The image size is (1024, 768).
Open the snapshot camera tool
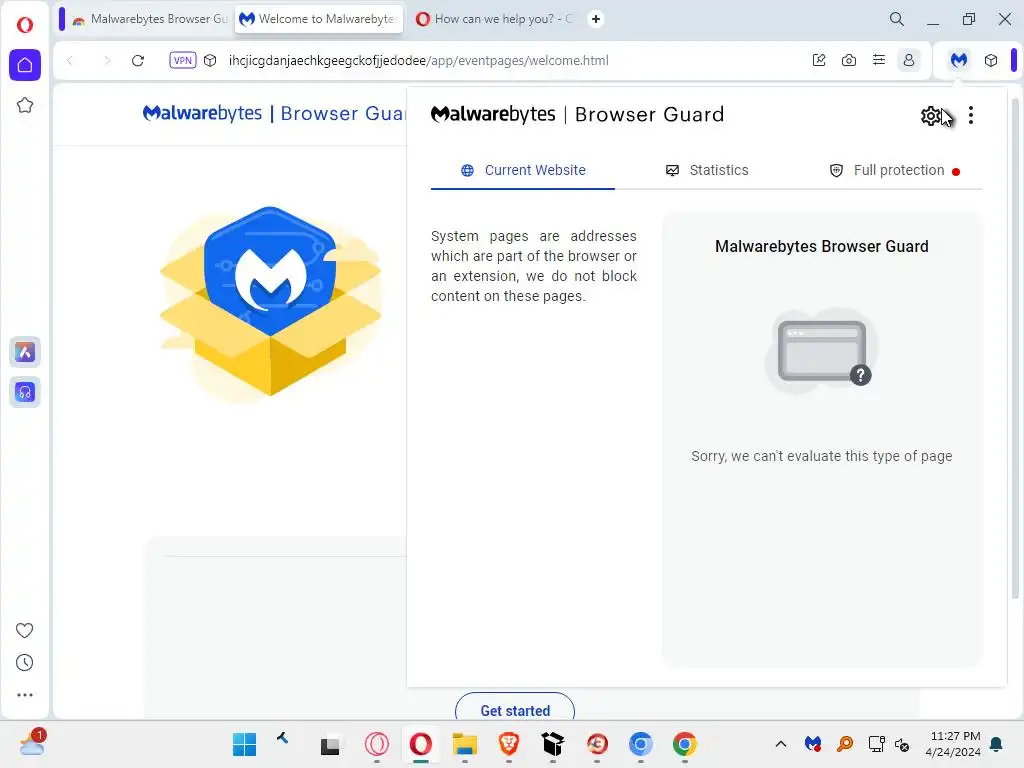click(x=848, y=60)
